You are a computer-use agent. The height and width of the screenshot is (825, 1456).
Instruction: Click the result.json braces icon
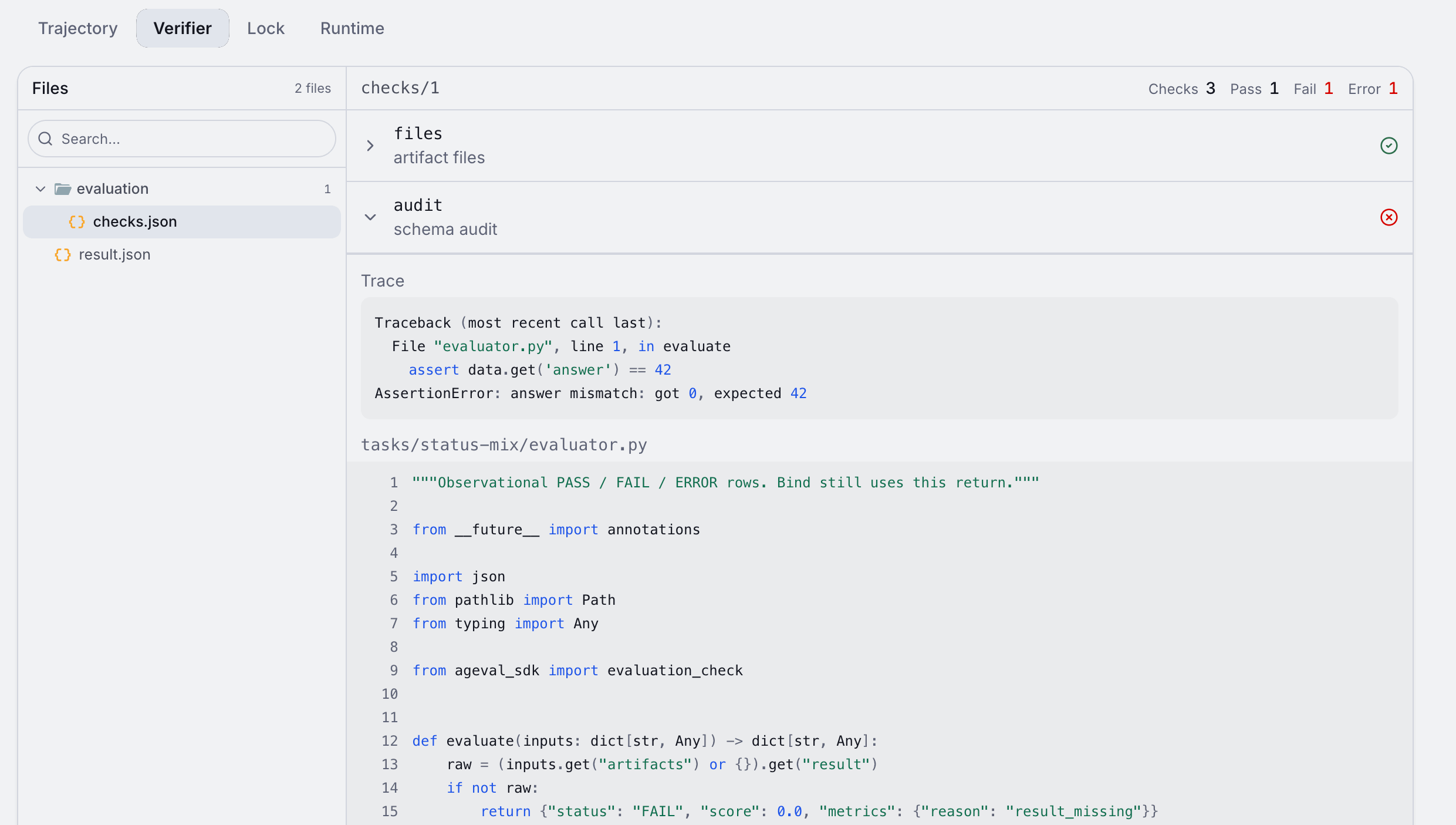(x=63, y=254)
